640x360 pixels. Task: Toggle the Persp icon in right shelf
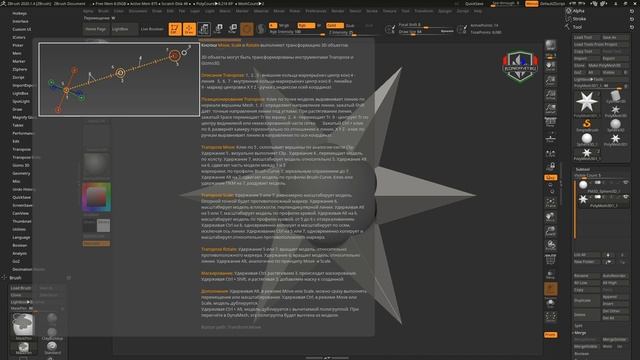tap(551, 122)
